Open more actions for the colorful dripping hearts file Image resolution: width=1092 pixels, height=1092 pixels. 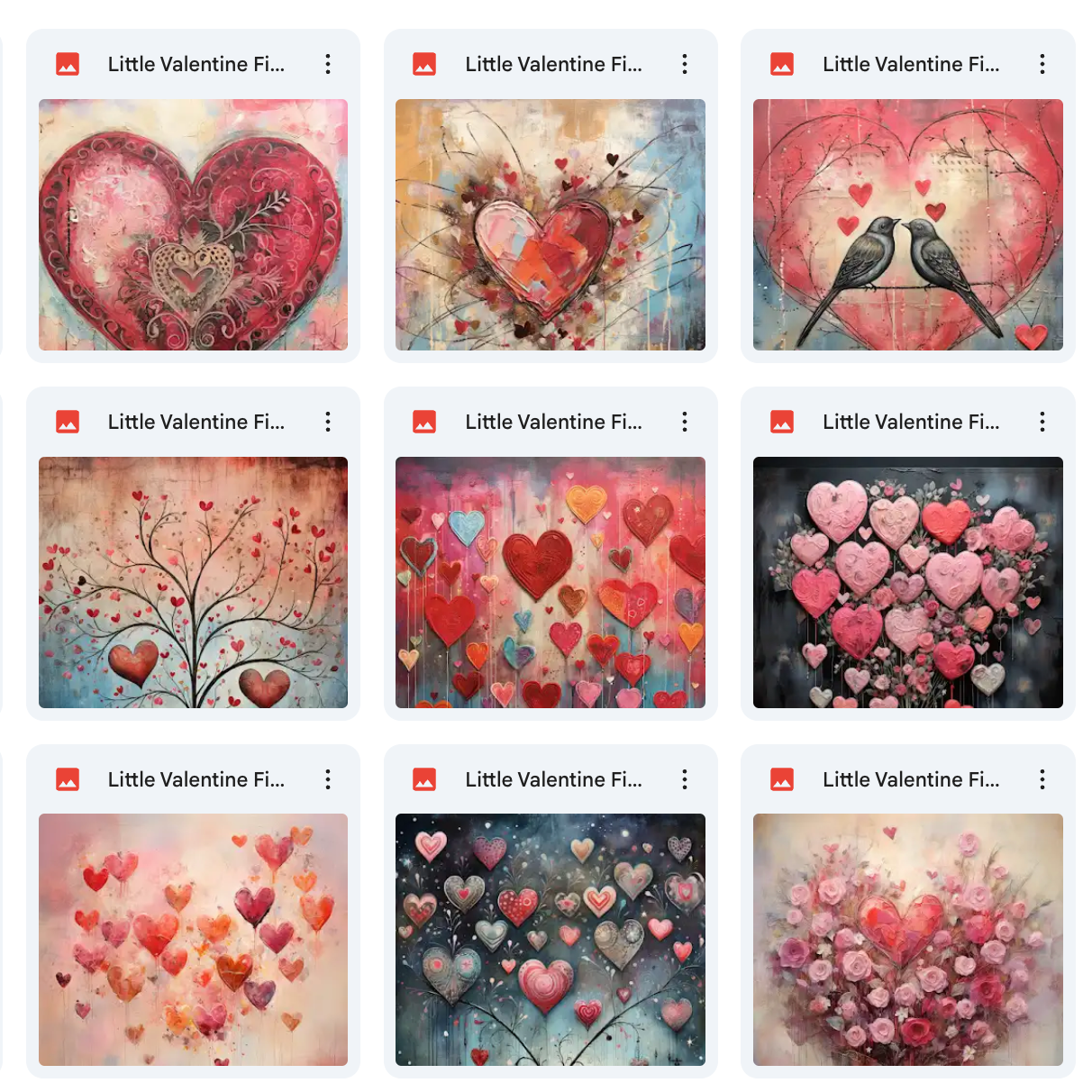[685, 422]
